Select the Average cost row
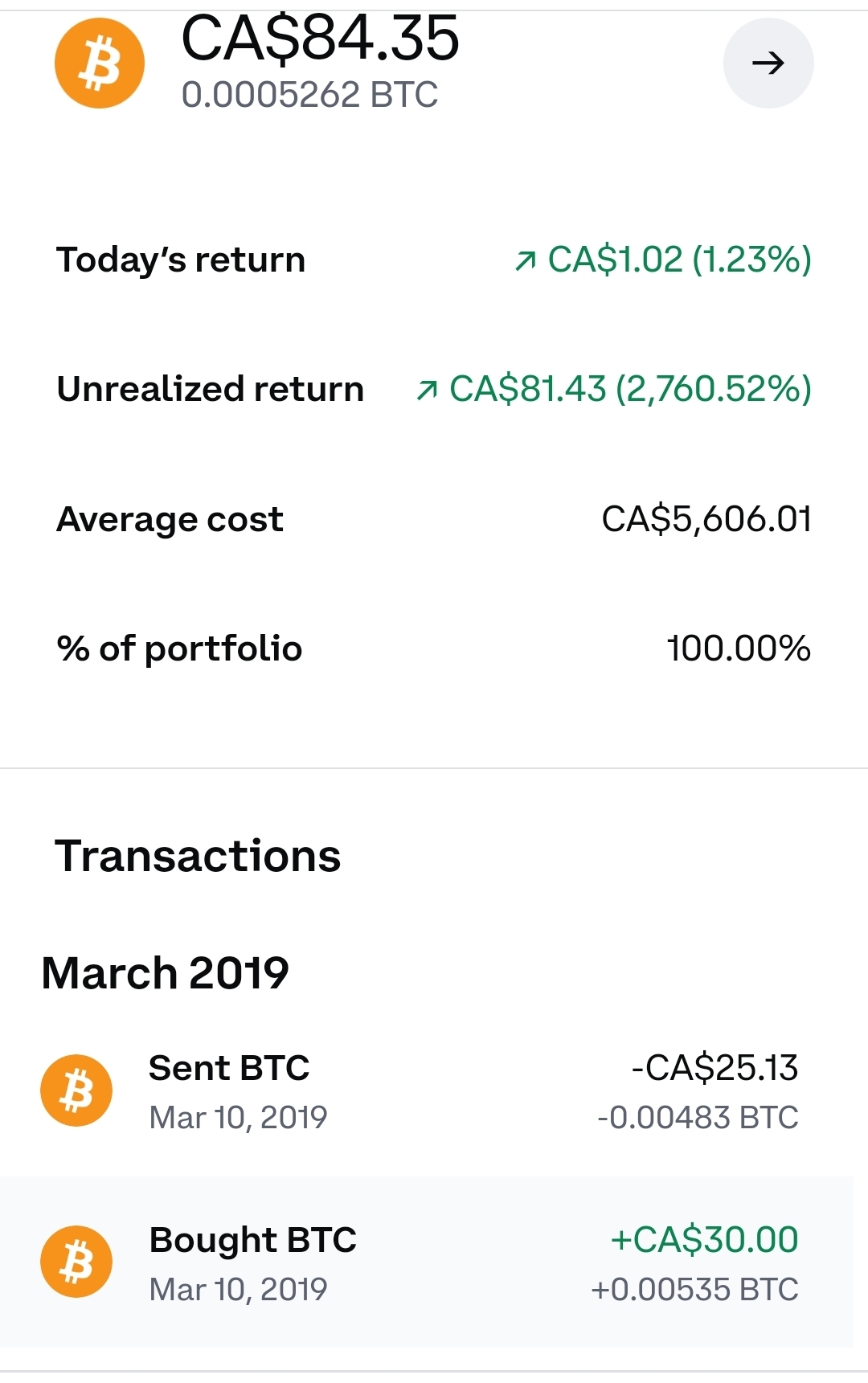868x1383 pixels. tap(434, 519)
